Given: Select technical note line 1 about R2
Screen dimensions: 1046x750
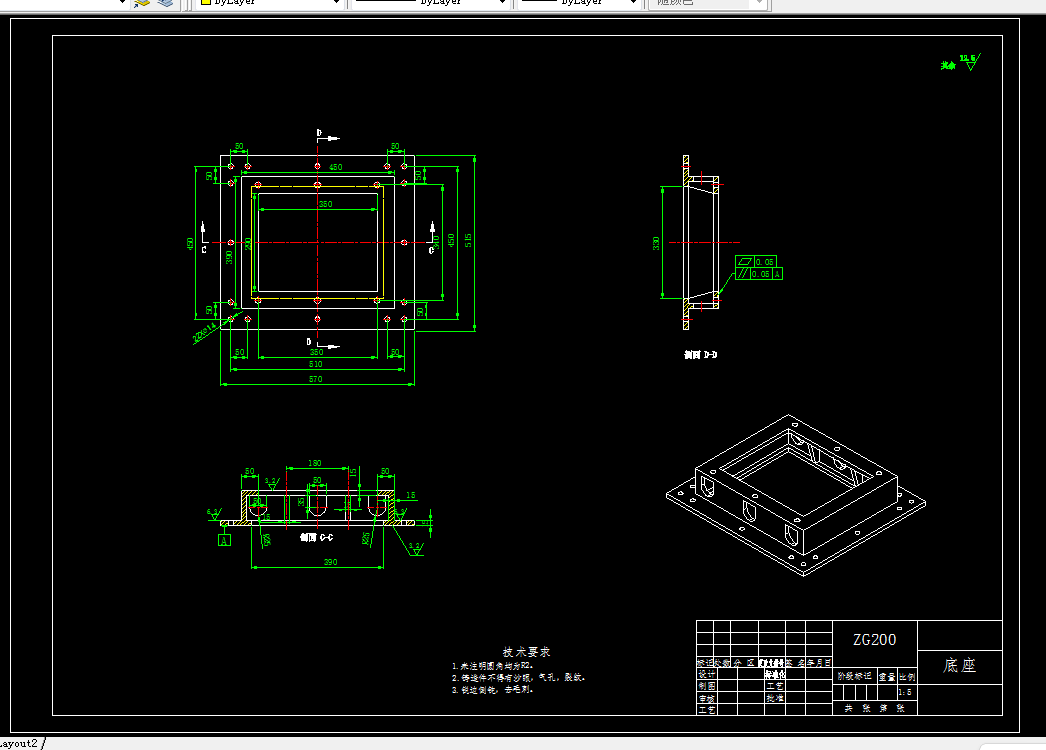Looking at the screenshot, I should pyautogui.click(x=493, y=666).
